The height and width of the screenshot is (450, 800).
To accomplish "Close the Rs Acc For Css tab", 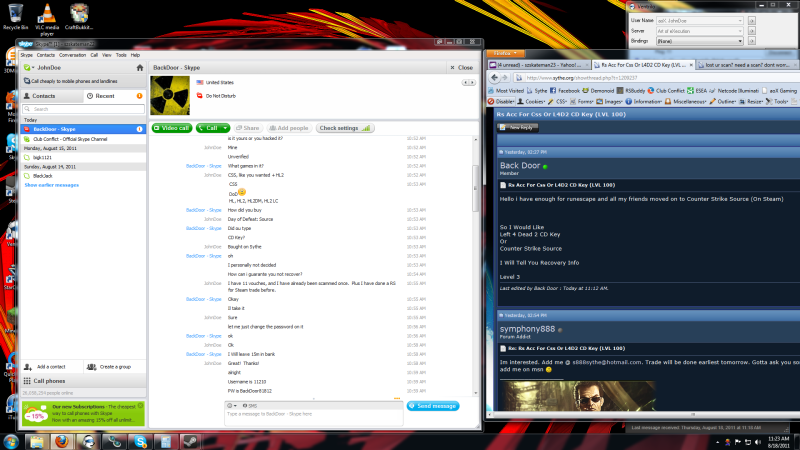I will 691,65.
